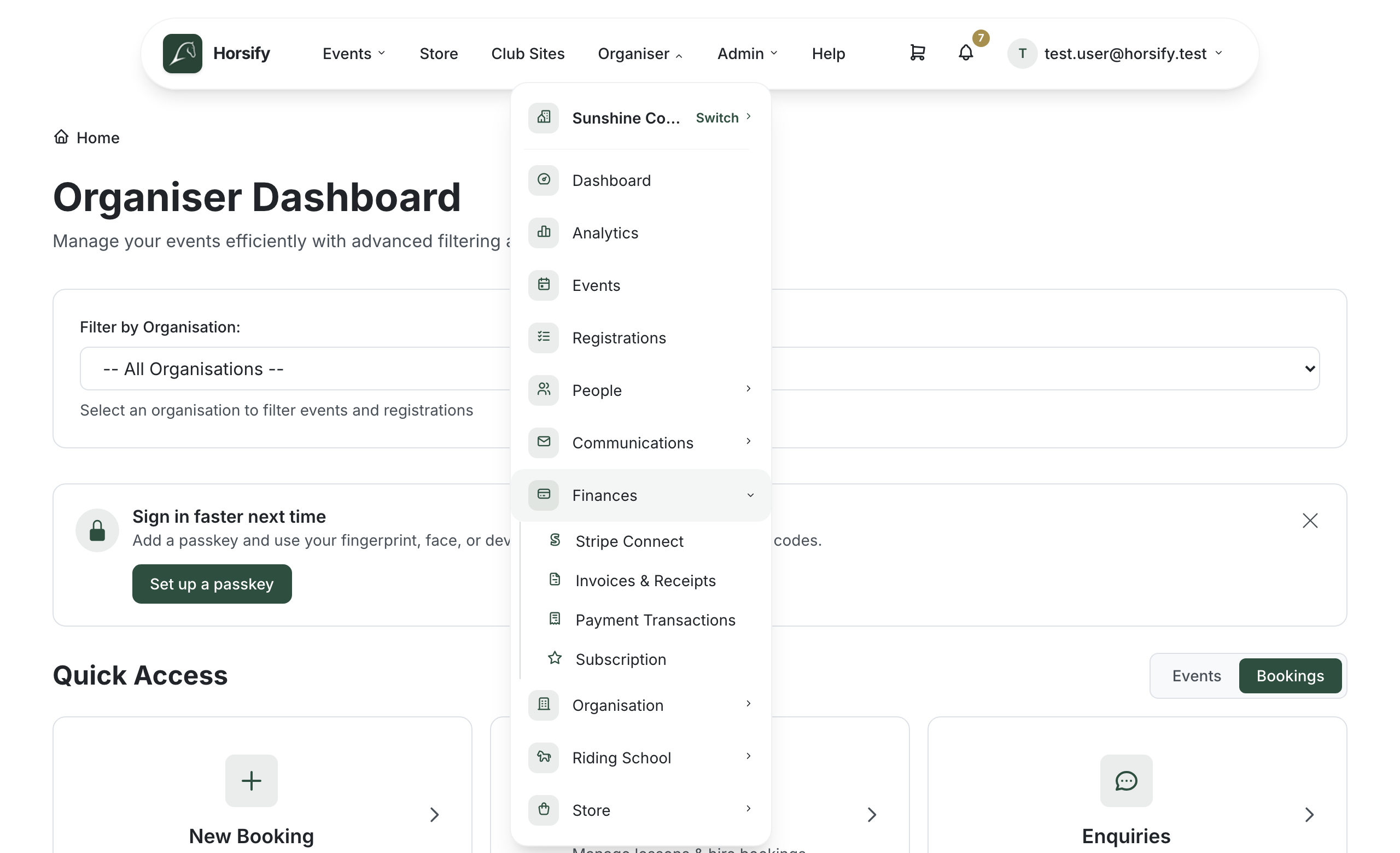1400x853 pixels.
Task: Switch Quick Access to Bookings
Action: tap(1290, 676)
